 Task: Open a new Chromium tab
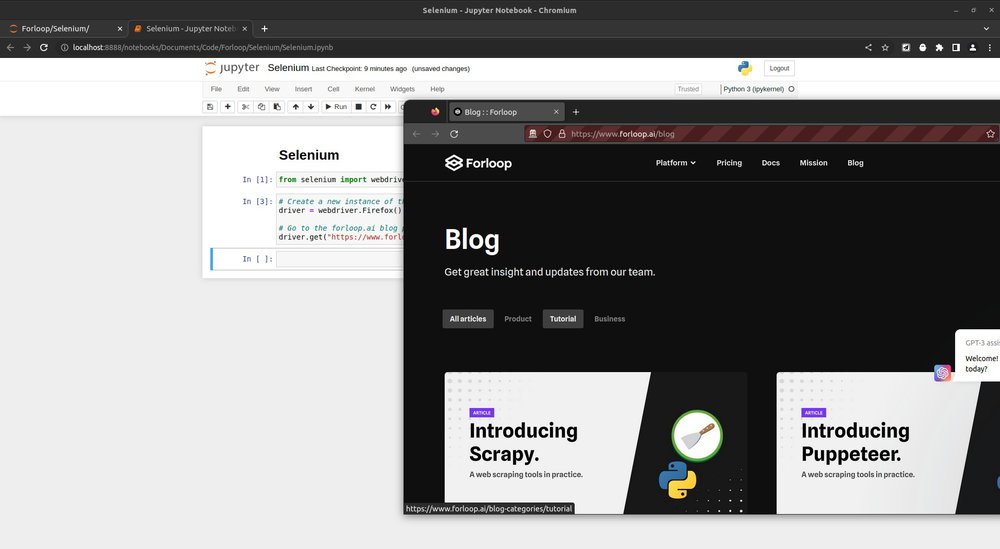264,29
